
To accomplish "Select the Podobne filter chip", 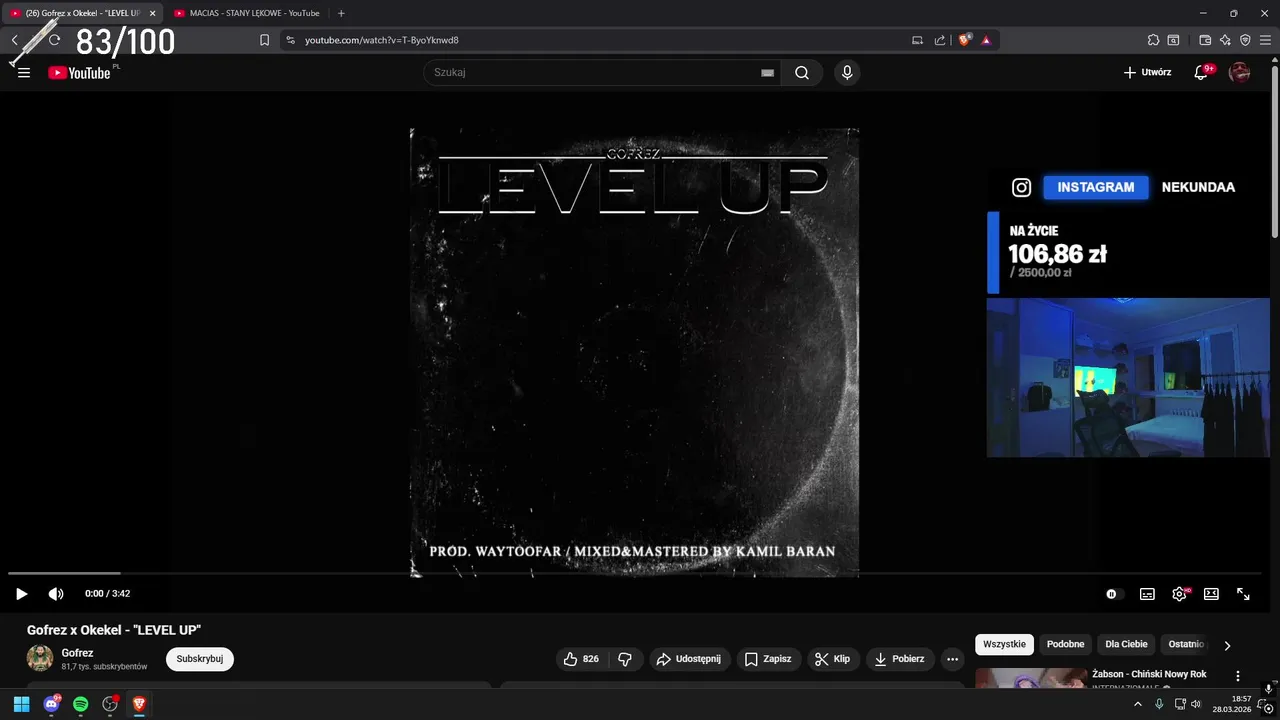I will (x=1065, y=644).
